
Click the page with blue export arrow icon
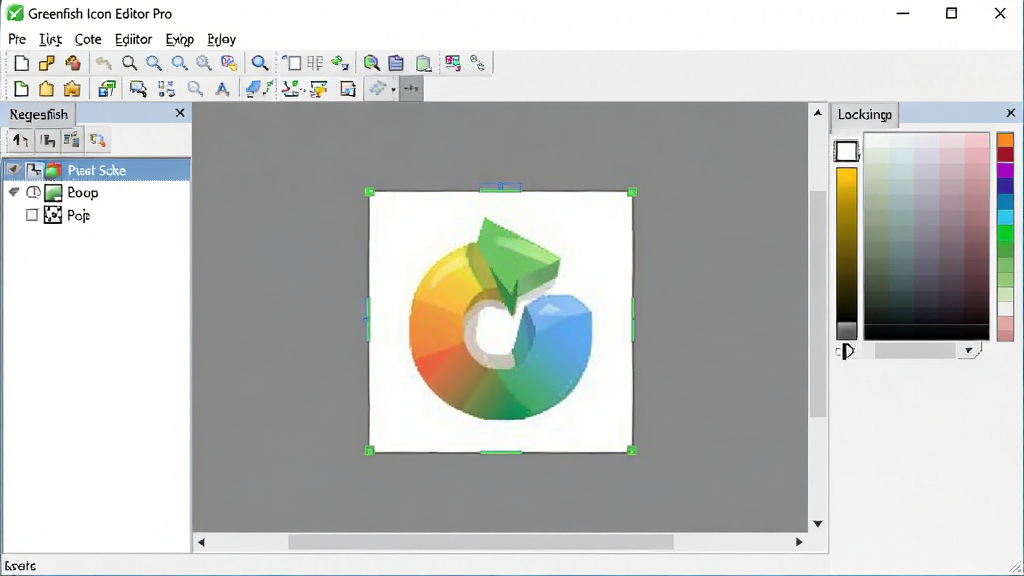tap(347, 88)
